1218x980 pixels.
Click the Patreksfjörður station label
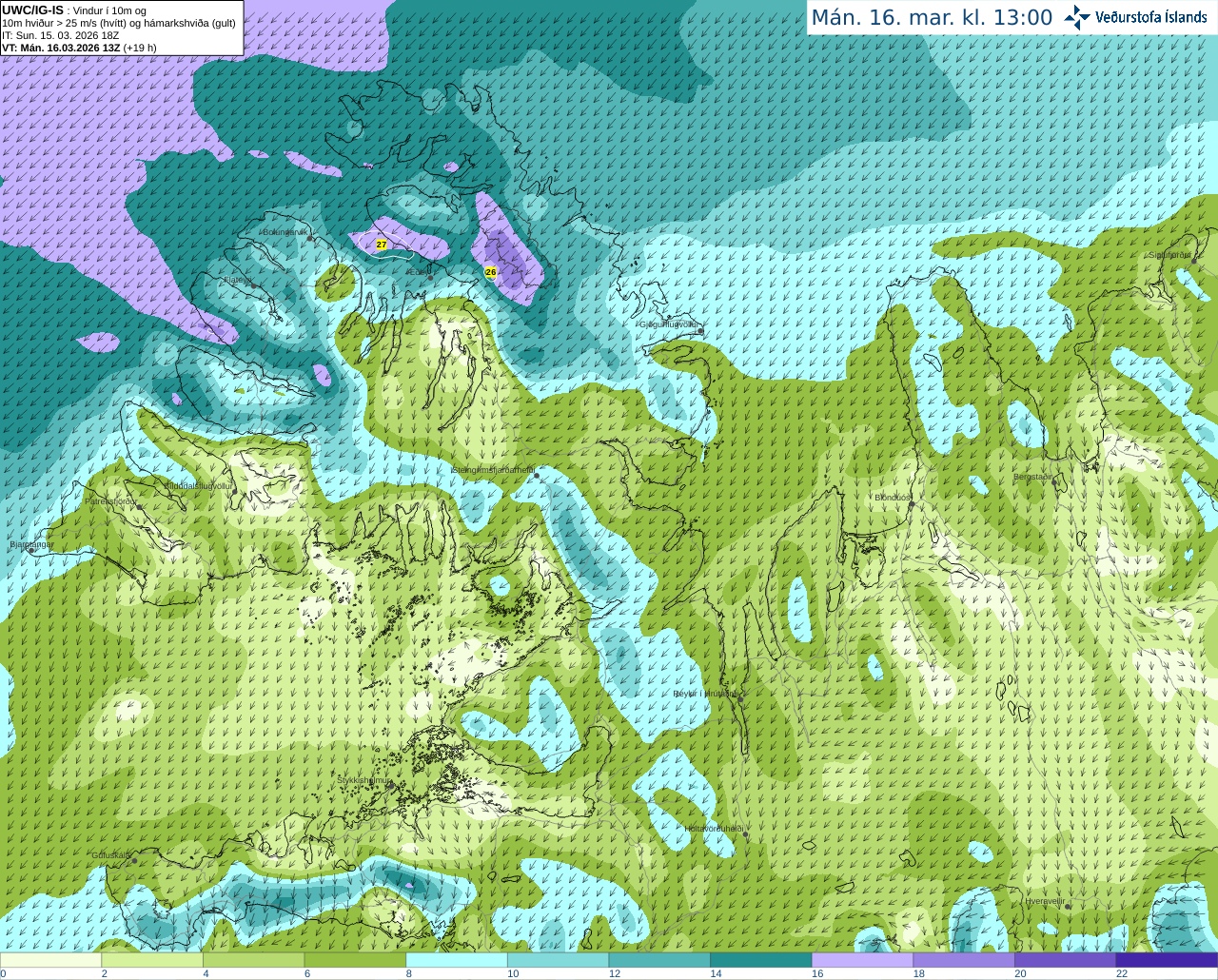(x=111, y=500)
